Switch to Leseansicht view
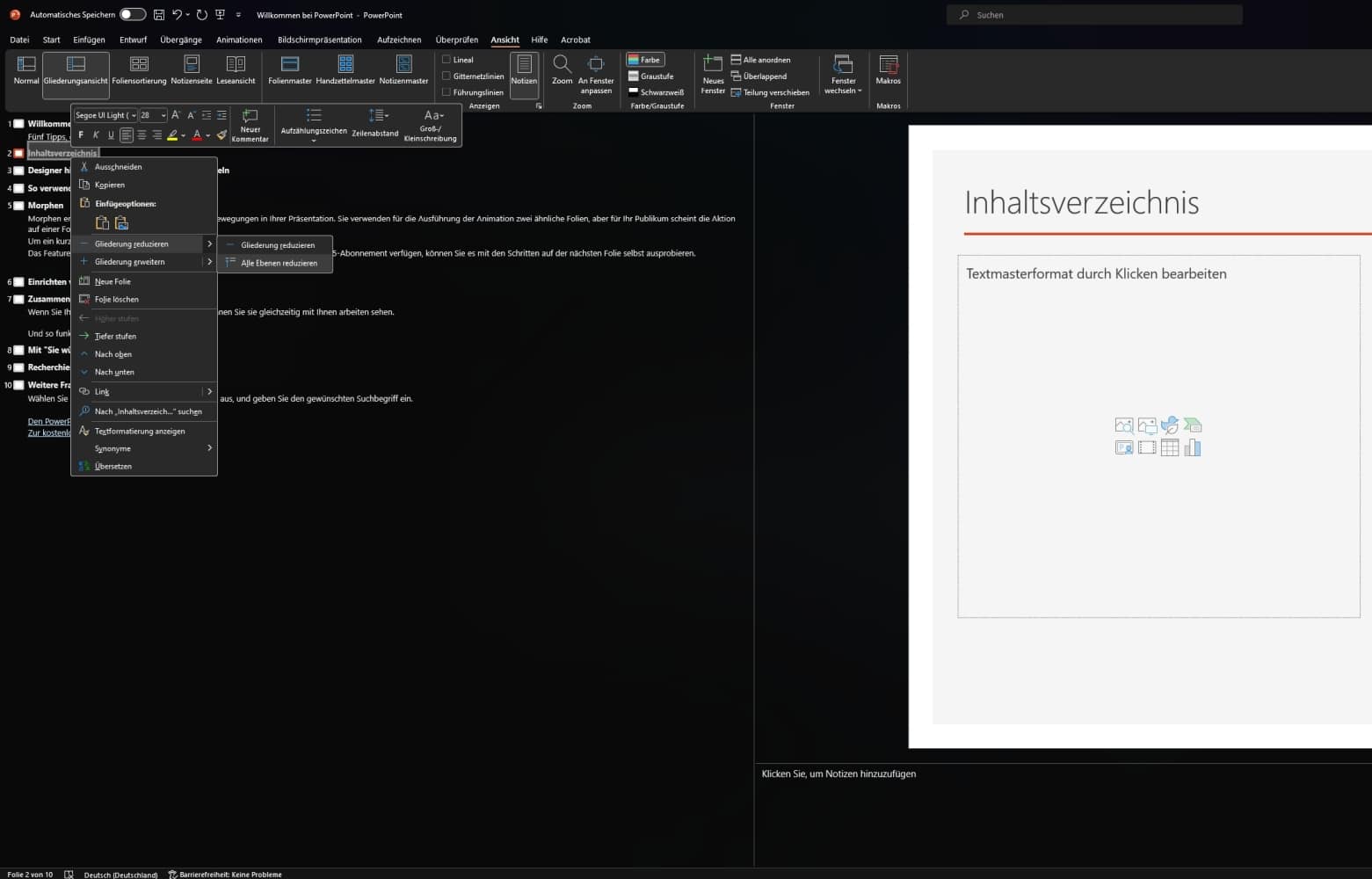The height and width of the screenshot is (879, 1372). (x=236, y=70)
